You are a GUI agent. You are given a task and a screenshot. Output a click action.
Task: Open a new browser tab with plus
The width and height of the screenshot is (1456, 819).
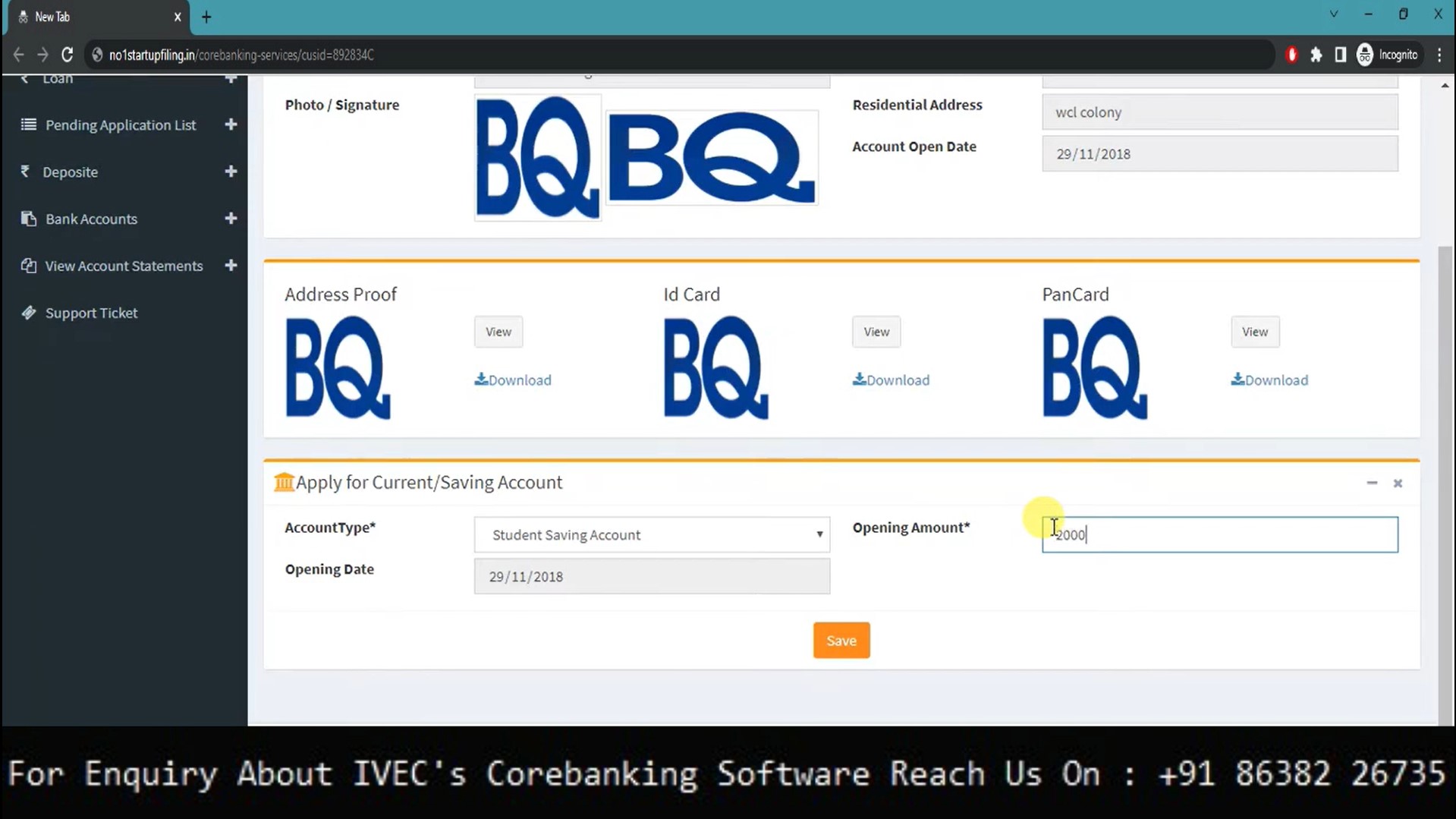pyautogui.click(x=206, y=17)
